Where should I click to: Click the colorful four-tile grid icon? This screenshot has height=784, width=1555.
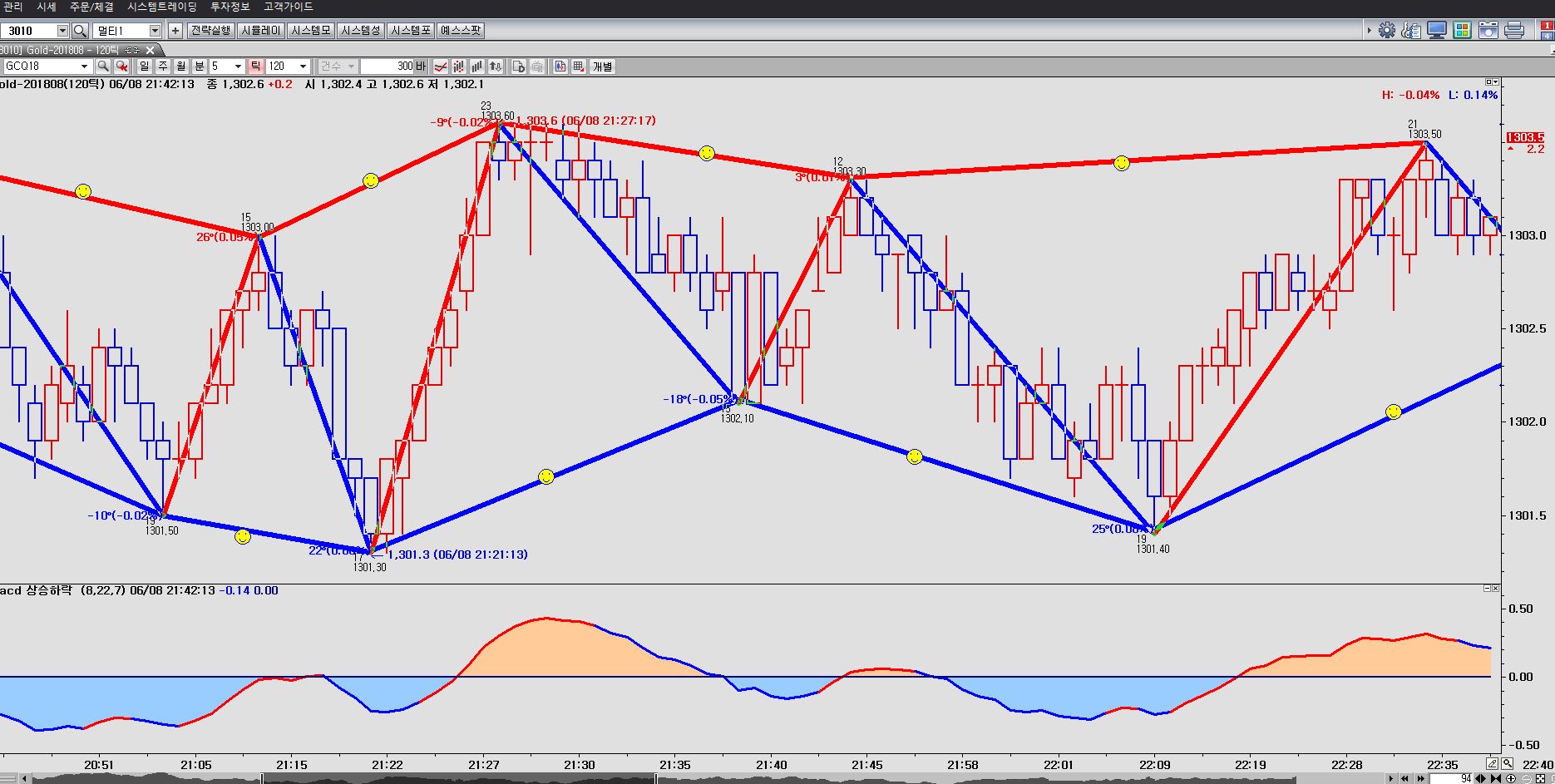(1462, 31)
